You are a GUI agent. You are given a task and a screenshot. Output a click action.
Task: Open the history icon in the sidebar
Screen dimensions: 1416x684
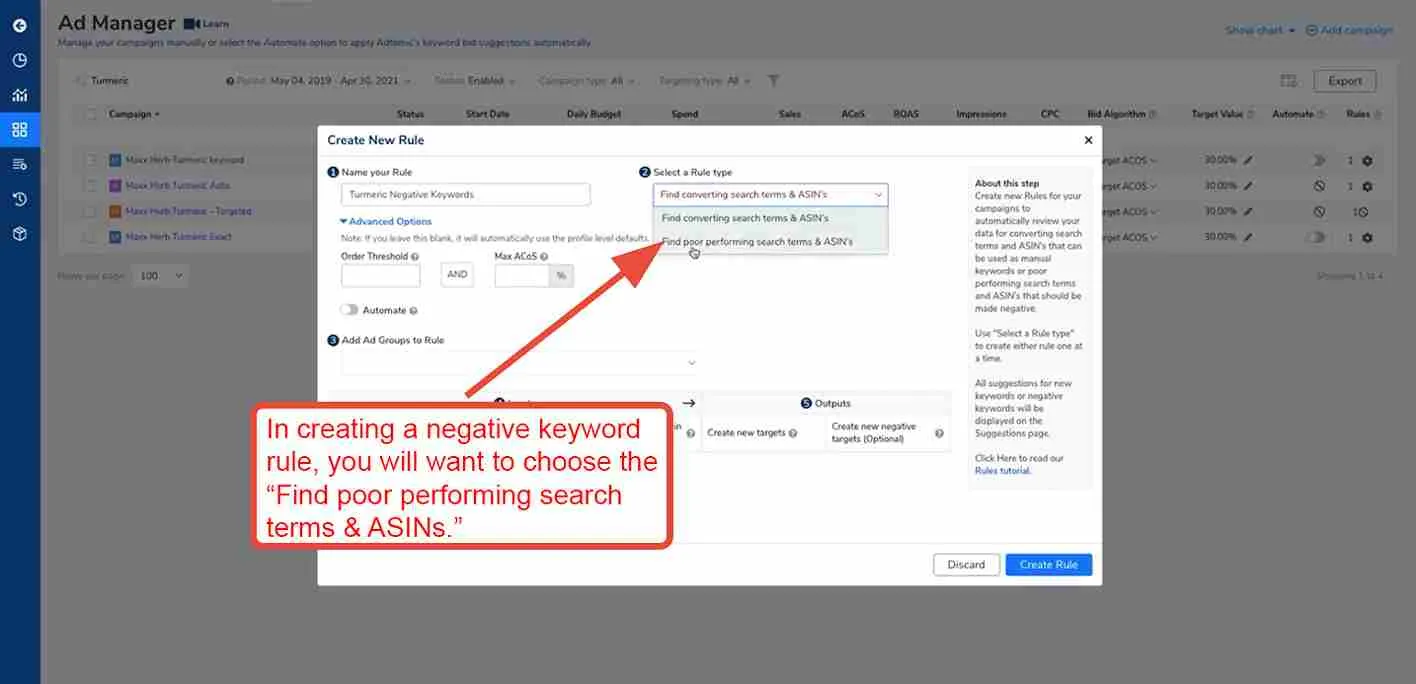20,198
